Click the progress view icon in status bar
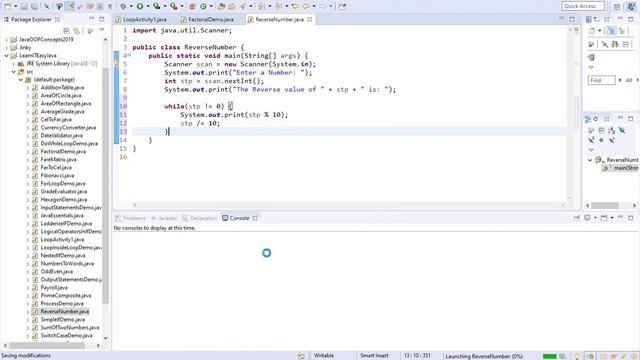Viewport: 640px width, 360px height. pos(563,356)
